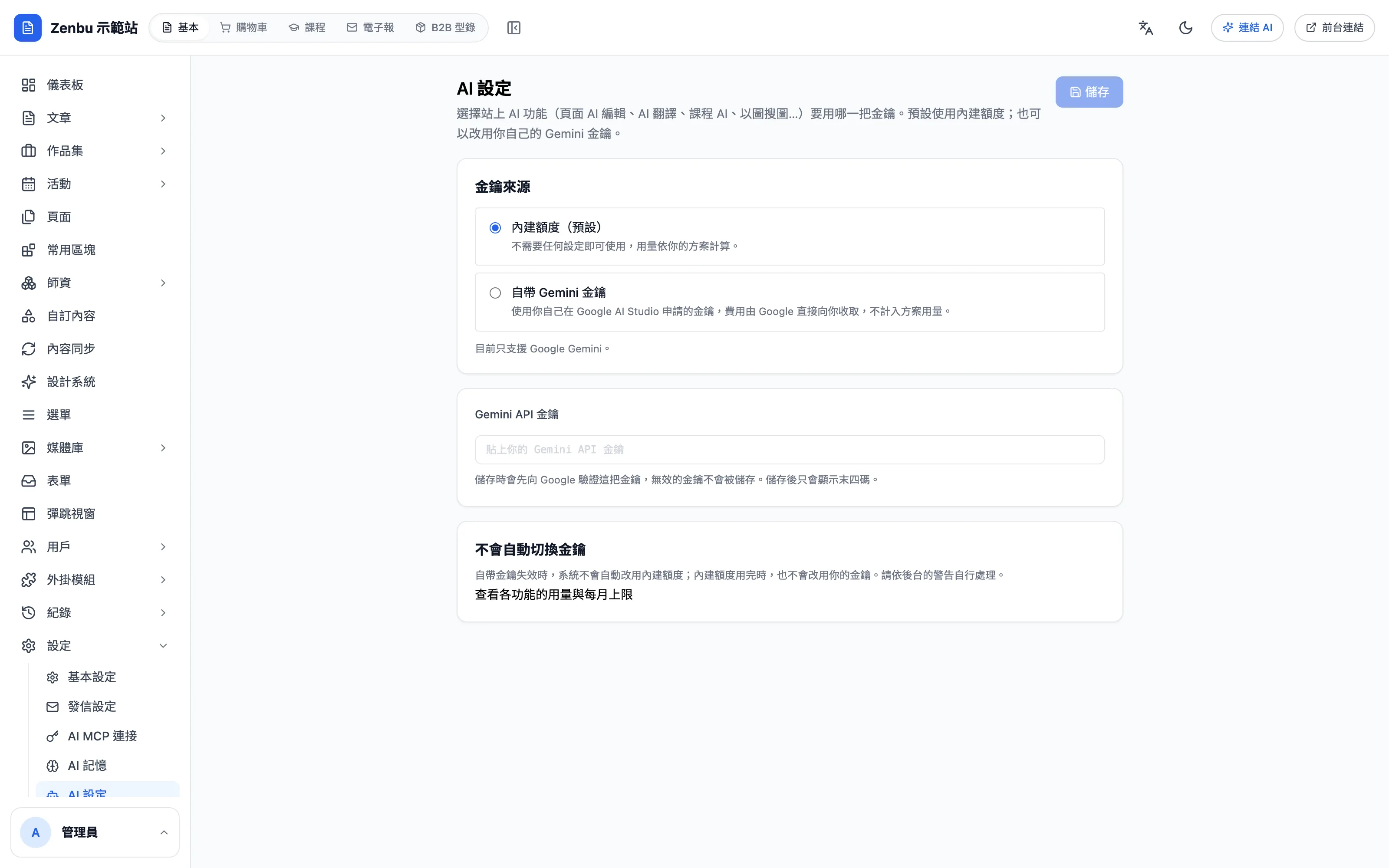The width and height of the screenshot is (1389, 868).
Task: Focus the Gemini API 金鑰 input field
Action: [790, 450]
